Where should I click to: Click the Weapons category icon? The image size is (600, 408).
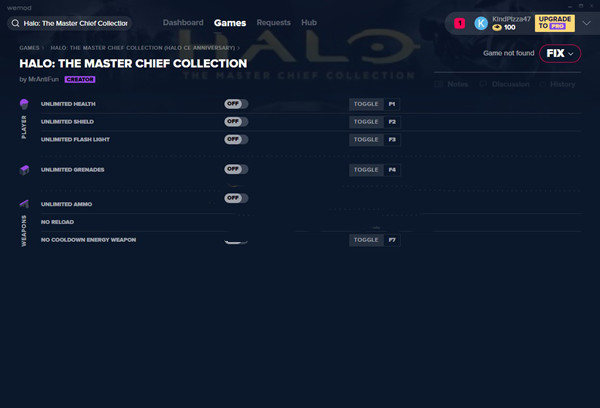pyautogui.click(x=24, y=204)
